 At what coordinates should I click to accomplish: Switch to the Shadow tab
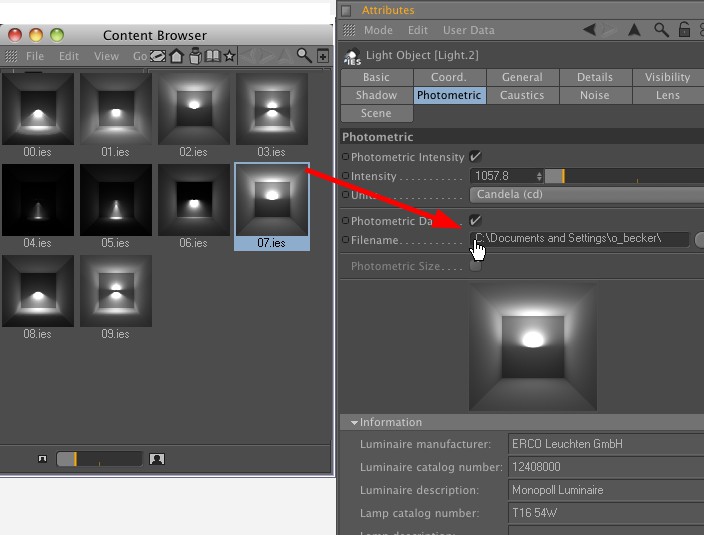tap(376, 95)
